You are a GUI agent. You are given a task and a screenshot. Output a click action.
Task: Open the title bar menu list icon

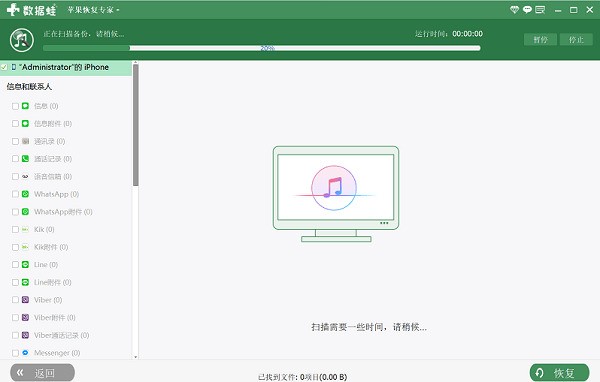(x=540, y=10)
